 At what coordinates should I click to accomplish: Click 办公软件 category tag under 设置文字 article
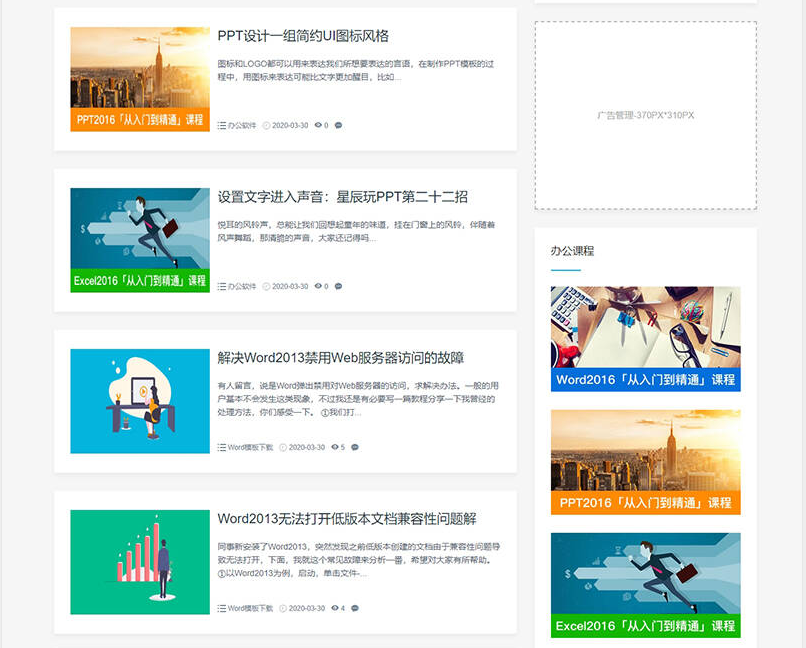click(x=242, y=287)
